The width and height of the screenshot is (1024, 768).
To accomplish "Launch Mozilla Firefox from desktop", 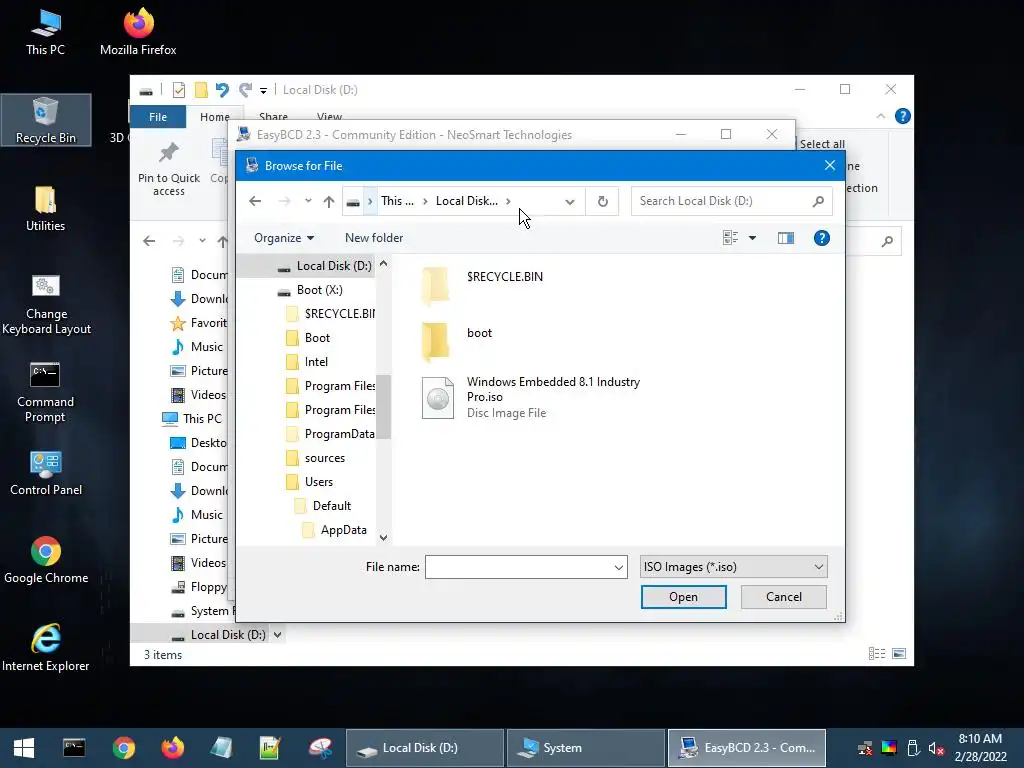I will tap(138, 31).
